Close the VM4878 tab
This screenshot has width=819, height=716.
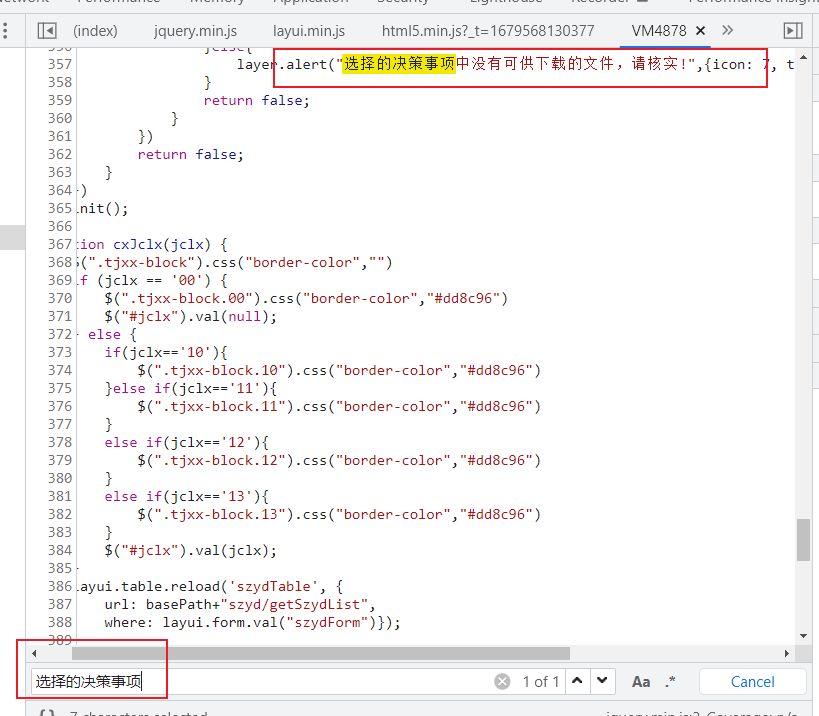[x=700, y=31]
